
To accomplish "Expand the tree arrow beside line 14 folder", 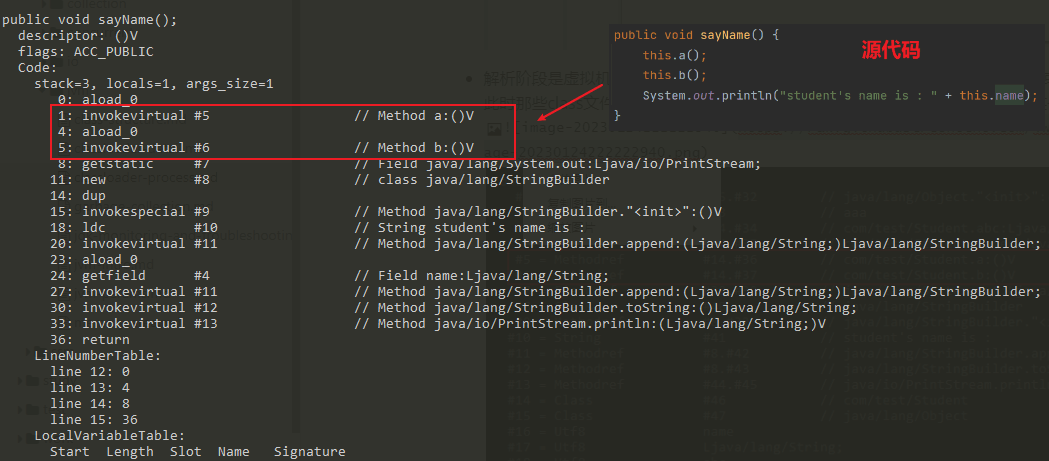I will 19,408.
